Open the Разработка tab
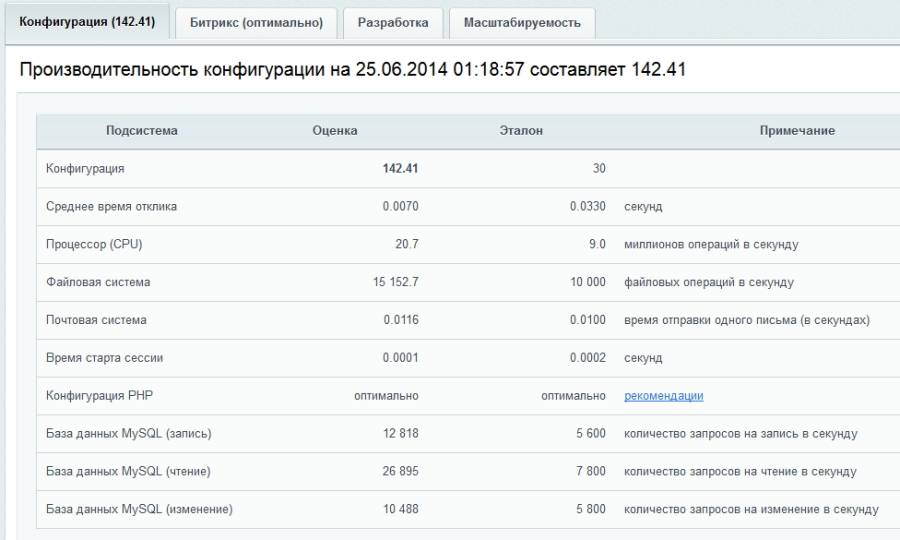 pos(393,23)
